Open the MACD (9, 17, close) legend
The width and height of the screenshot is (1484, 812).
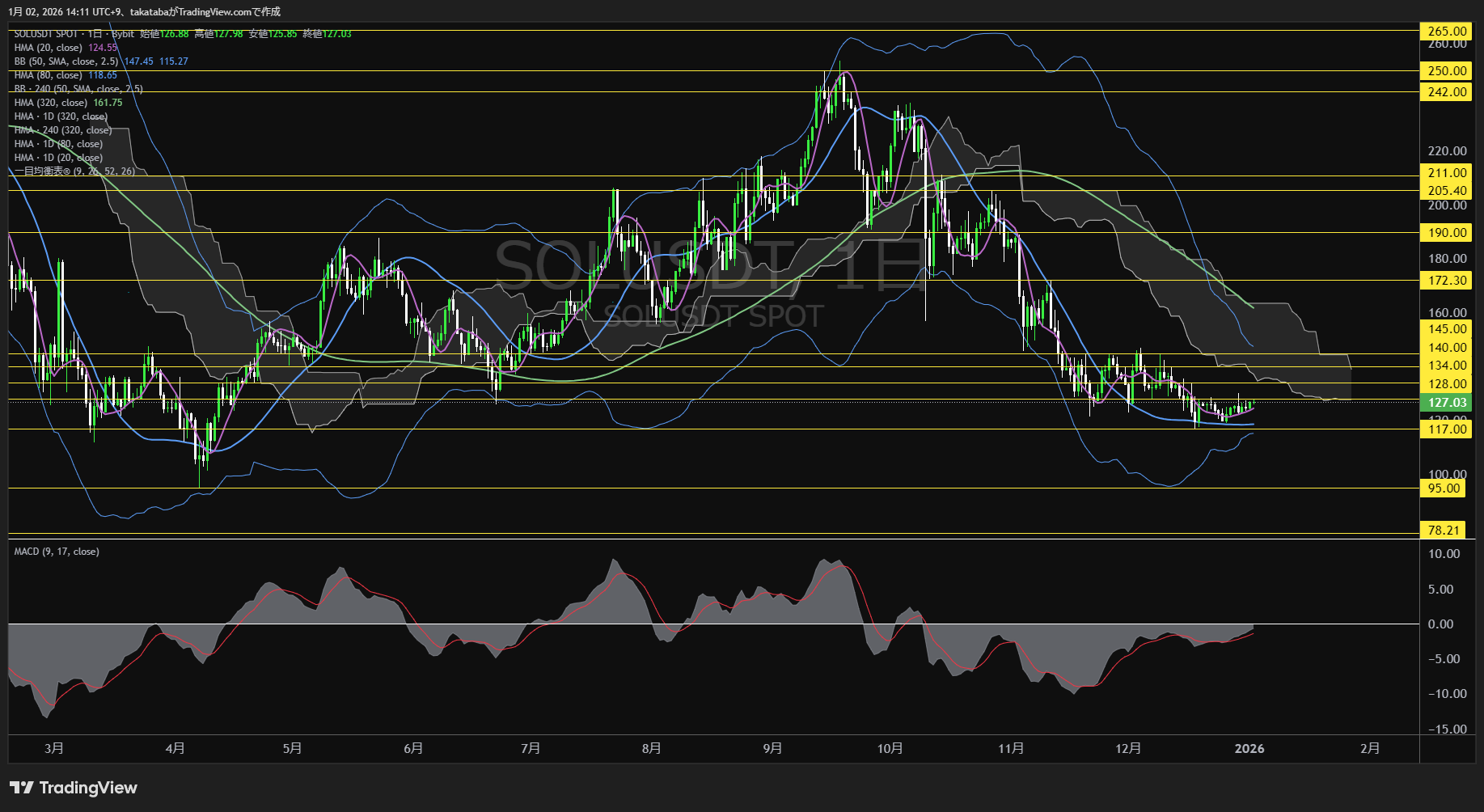click(57, 552)
